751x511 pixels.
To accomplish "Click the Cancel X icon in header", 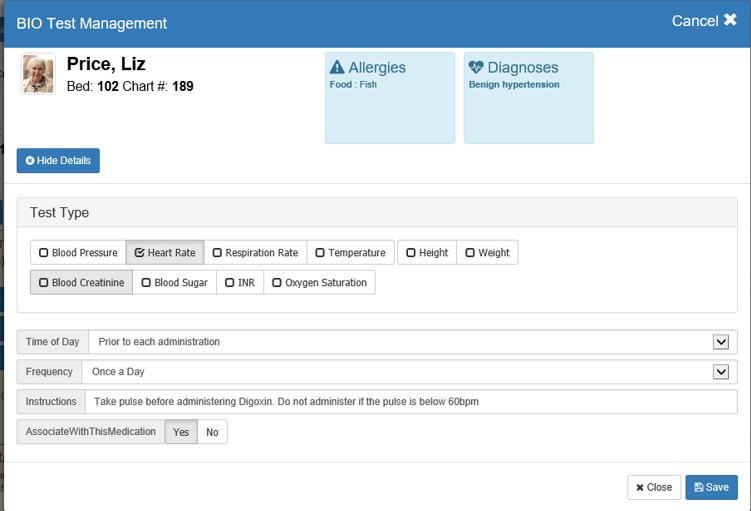I will (x=730, y=21).
